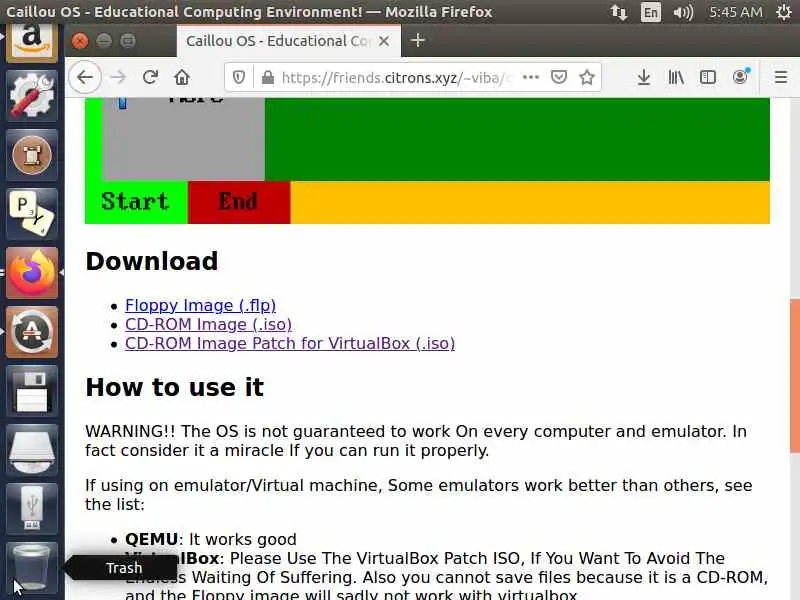Screen dimensions: 800x600
Task: Open the Firefox hamburger menu
Action: 781,78
